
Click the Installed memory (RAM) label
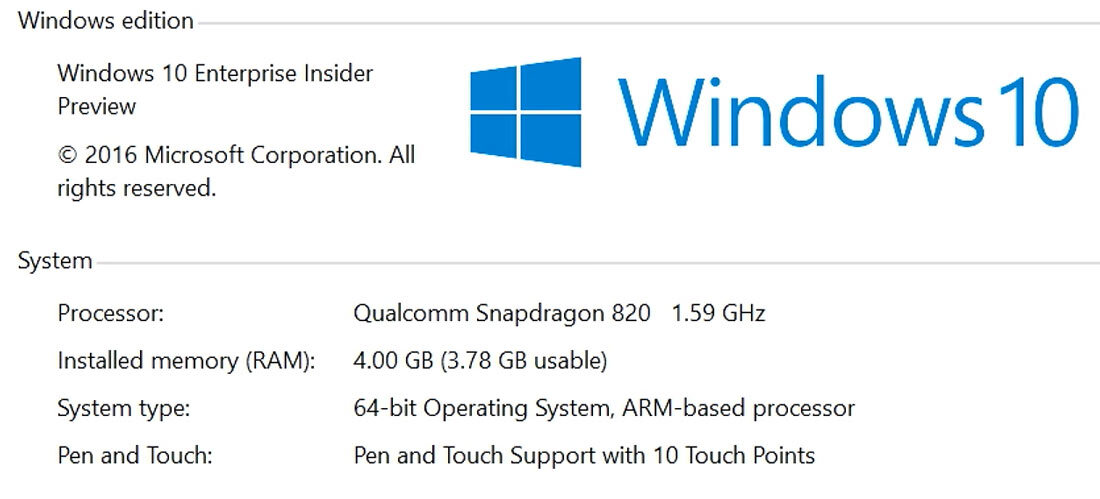point(186,360)
